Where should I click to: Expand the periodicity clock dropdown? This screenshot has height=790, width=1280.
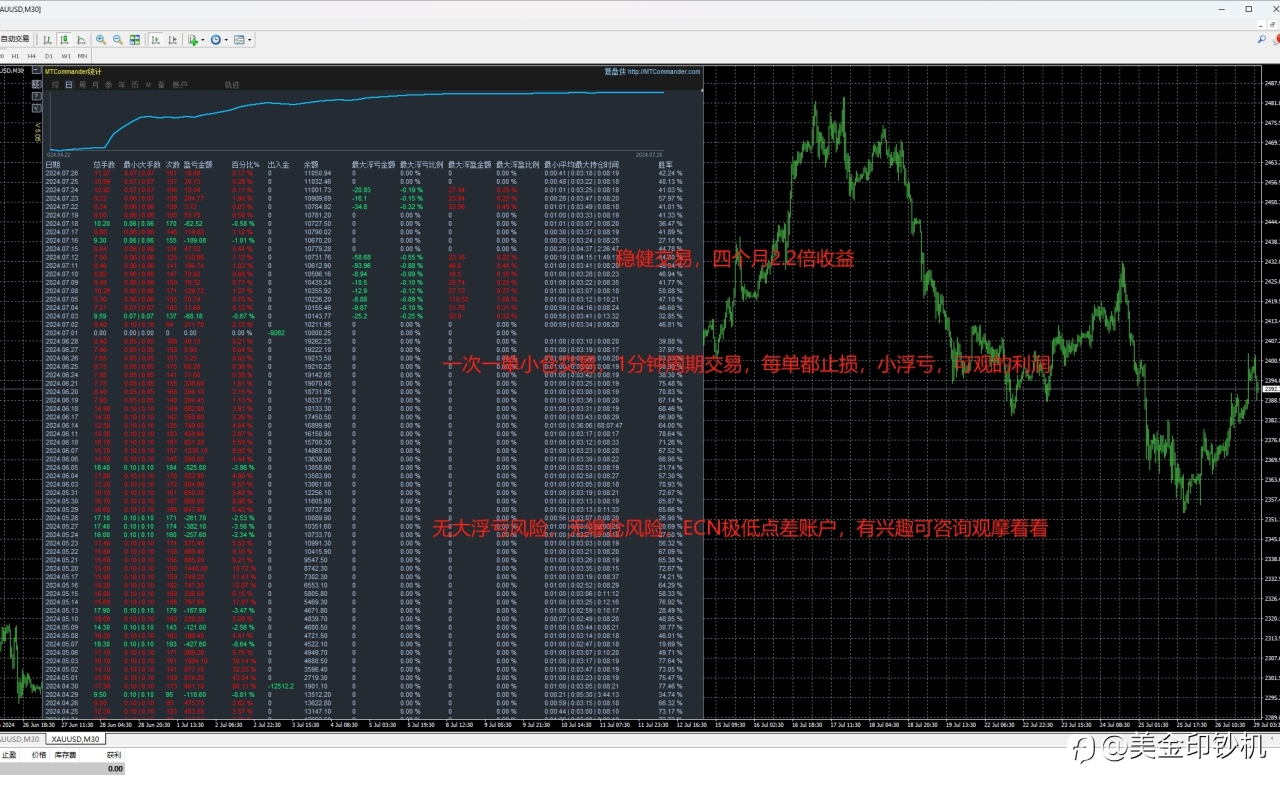point(227,40)
